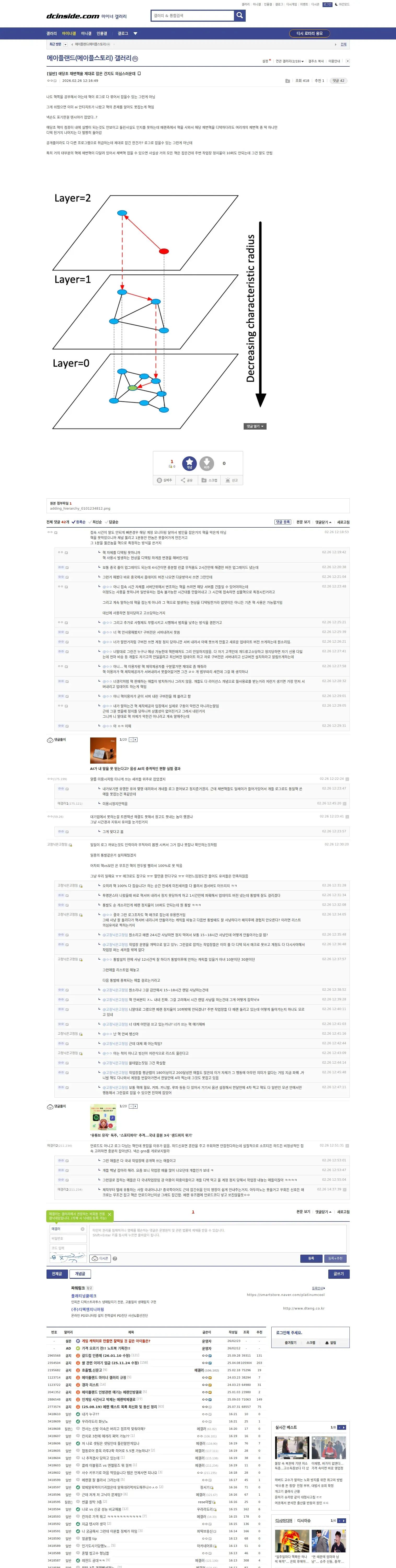Click top 본문 보기 link
The height and width of the screenshot is (1568, 396).
303,522
